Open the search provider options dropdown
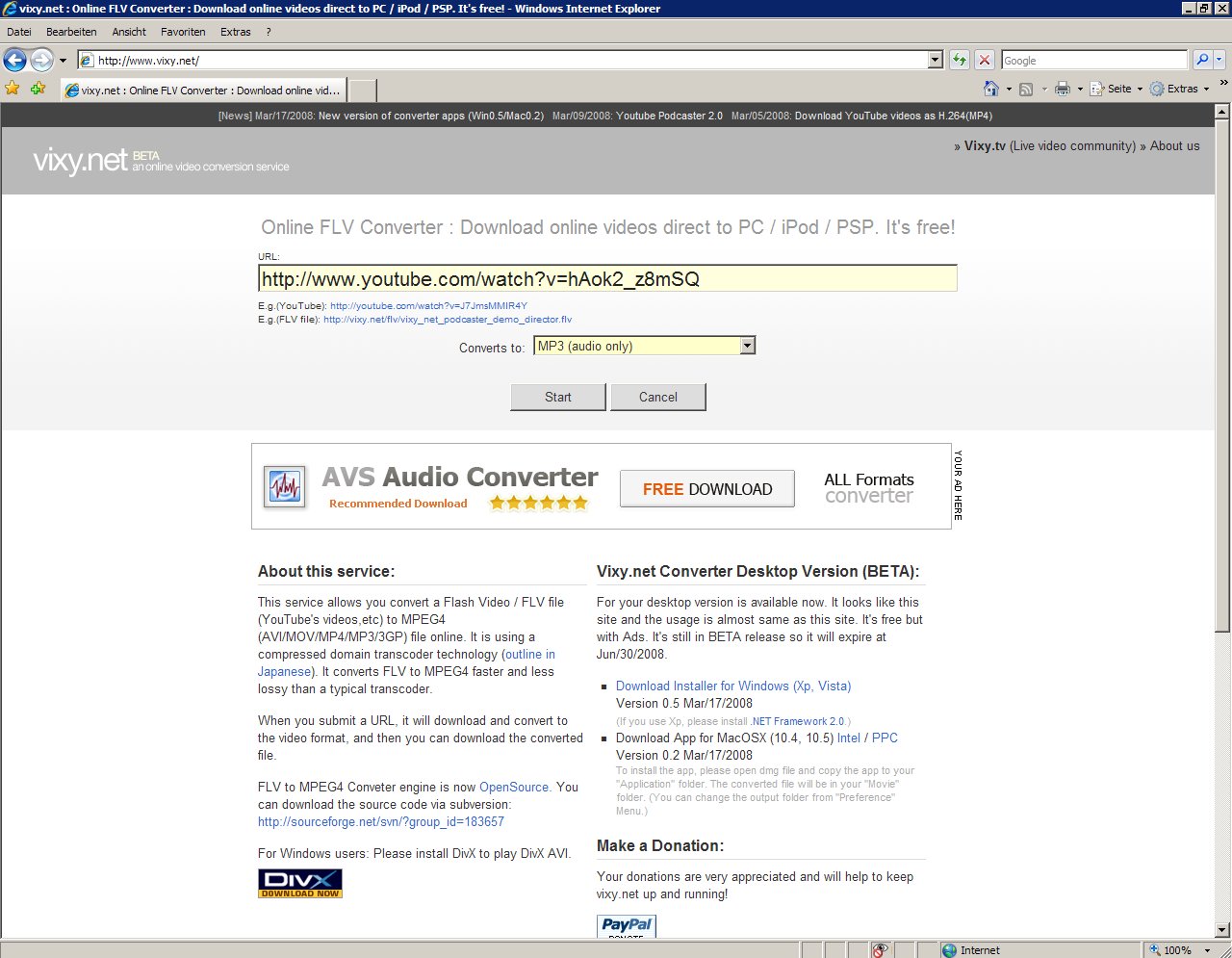 tap(1219, 61)
